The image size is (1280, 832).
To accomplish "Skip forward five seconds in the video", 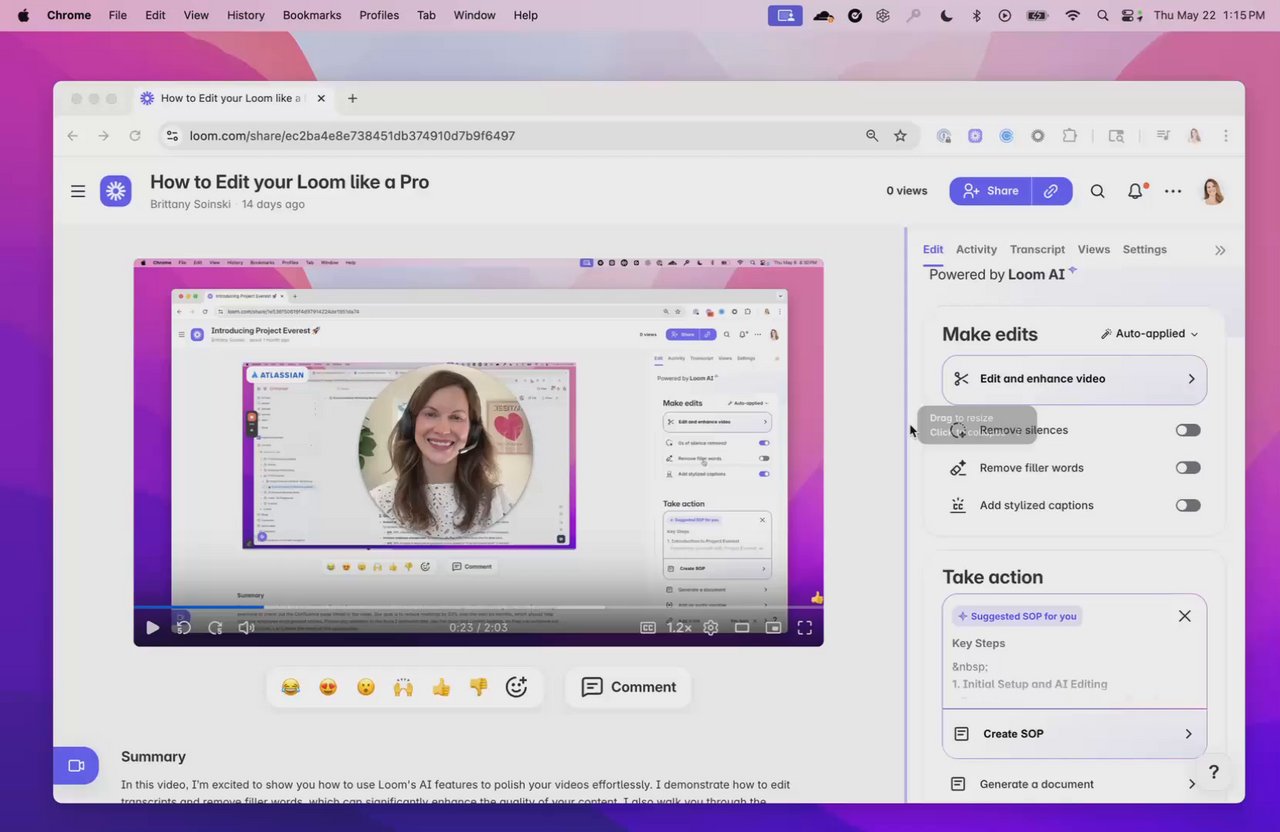I will tap(215, 628).
